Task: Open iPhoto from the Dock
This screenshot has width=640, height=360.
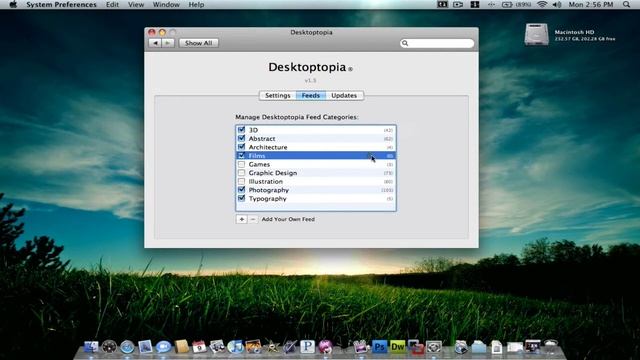Action: coord(253,347)
